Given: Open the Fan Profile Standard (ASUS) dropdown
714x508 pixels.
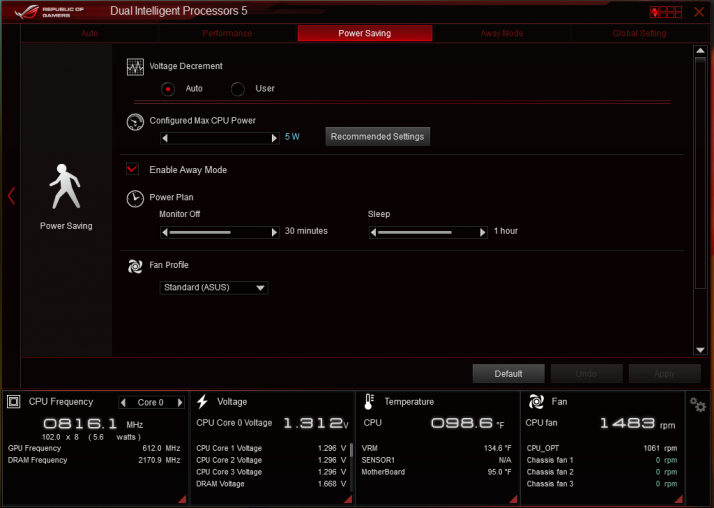Looking at the screenshot, I should (x=214, y=288).
